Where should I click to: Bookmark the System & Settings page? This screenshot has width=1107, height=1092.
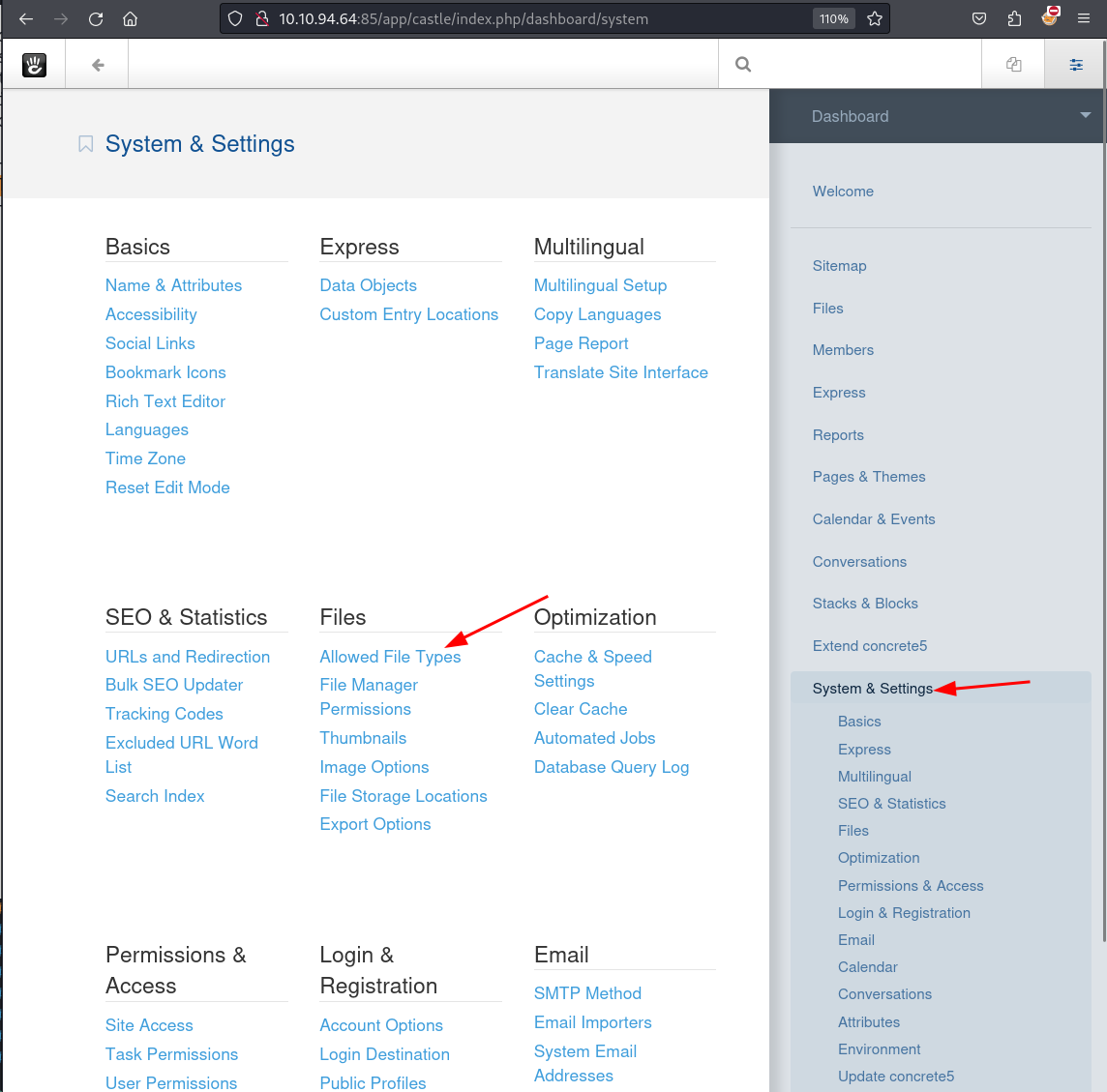[x=86, y=144]
